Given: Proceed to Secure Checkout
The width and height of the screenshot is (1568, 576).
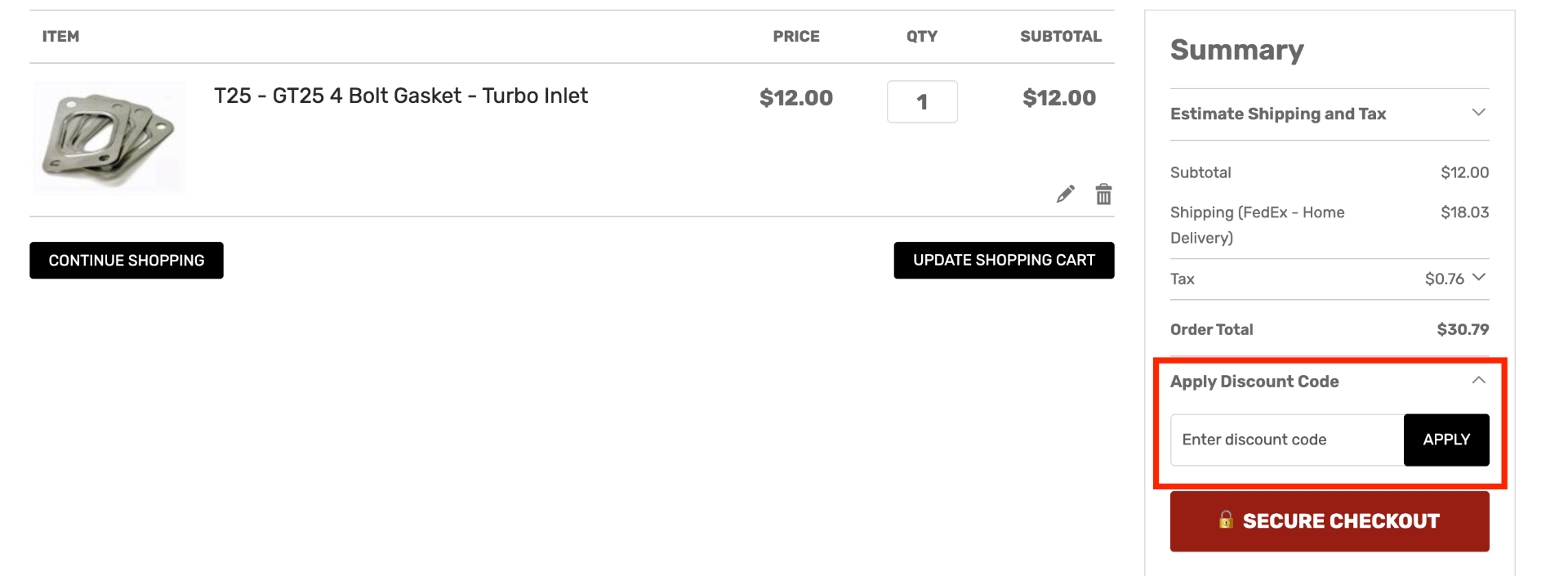Looking at the screenshot, I should pyautogui.click(x=1330, y=521).
